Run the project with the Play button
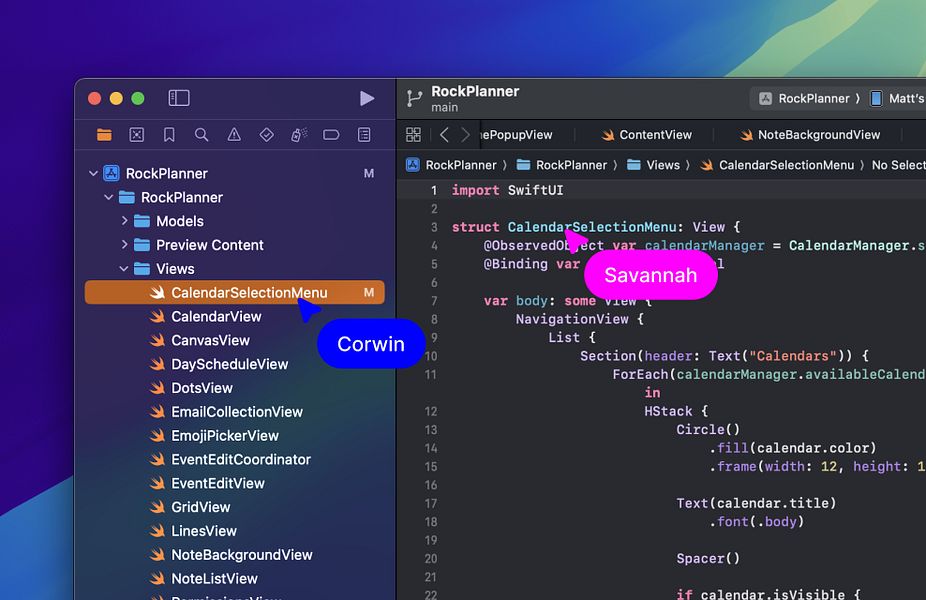This screenshot has height=600, width=926. (x=367, y=98)
